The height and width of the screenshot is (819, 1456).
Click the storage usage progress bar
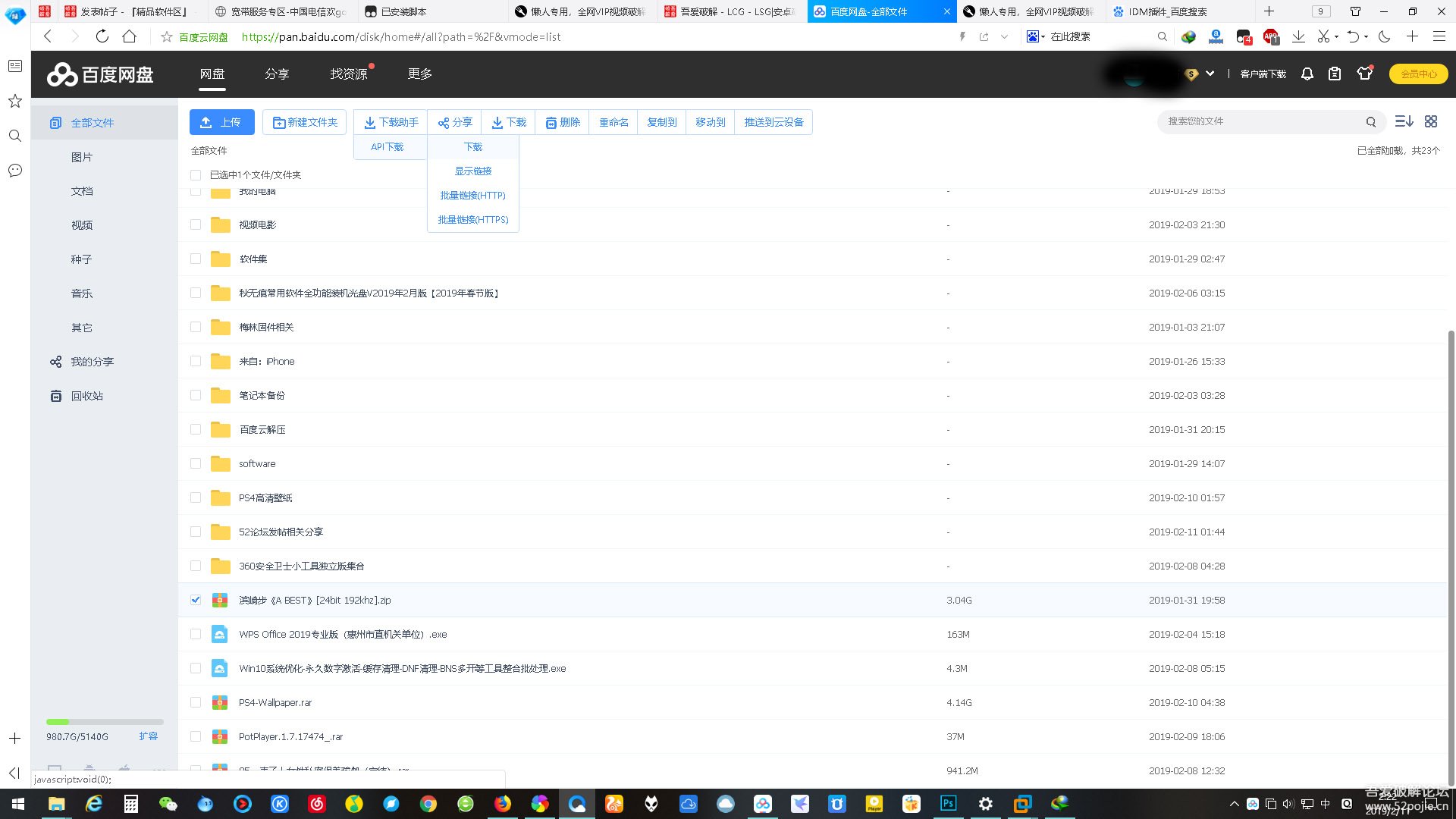pyautogui.click(x=105, y=722)
